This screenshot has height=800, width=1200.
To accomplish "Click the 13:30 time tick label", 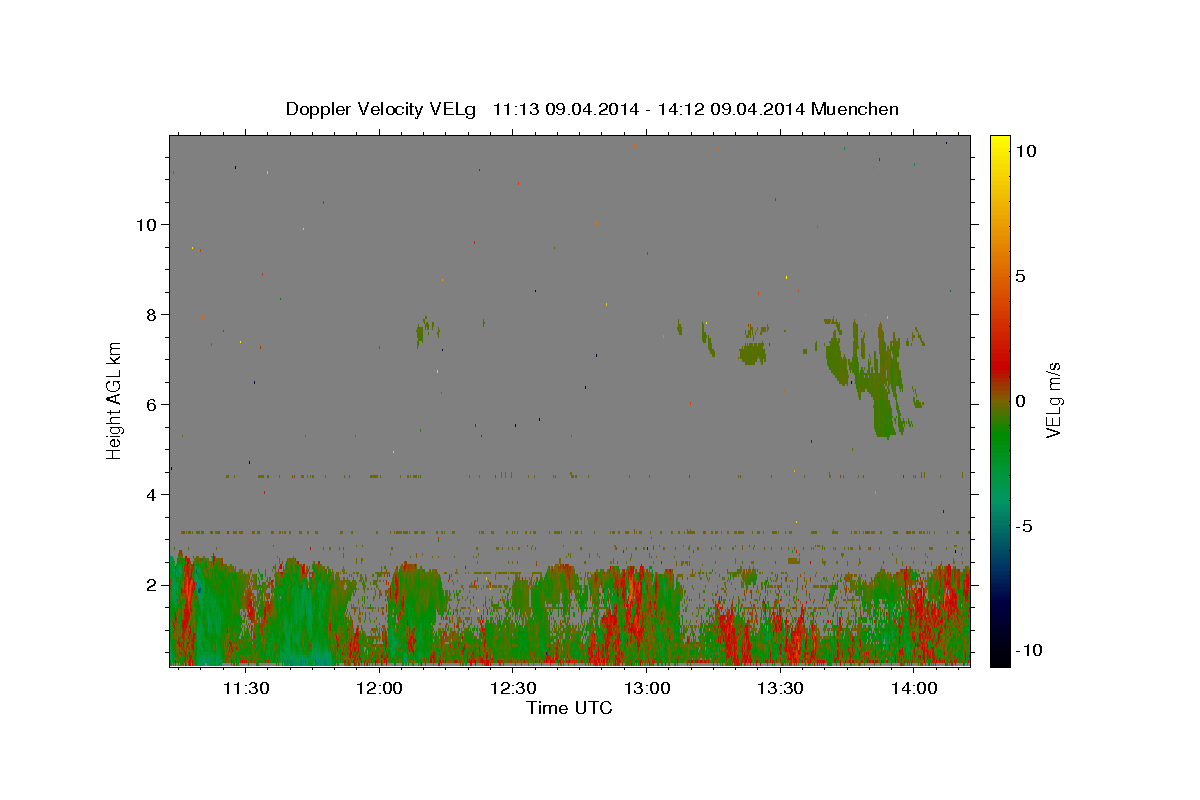I will 780,688.
